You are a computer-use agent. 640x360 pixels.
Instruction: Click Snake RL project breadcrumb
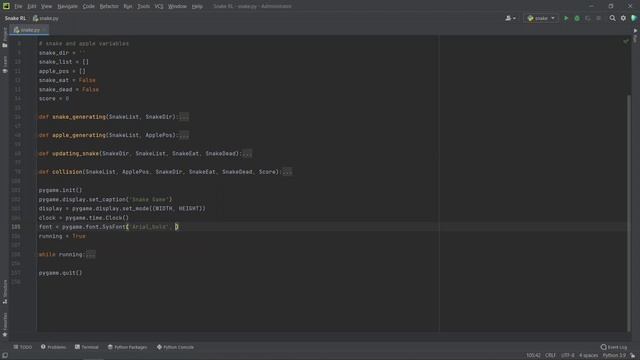15,18
